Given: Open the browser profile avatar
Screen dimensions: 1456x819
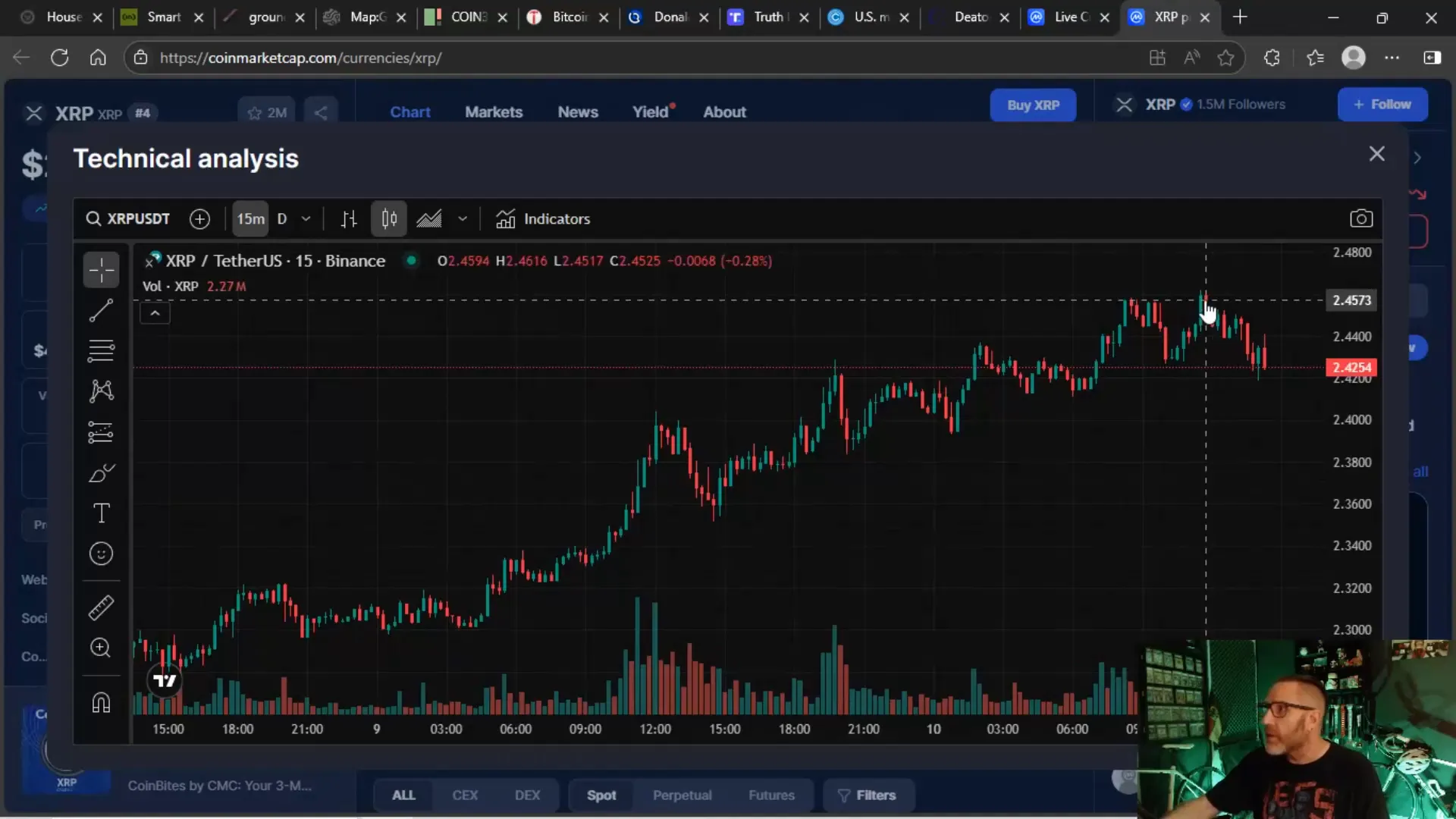Looking at the screenshot, I should click(1354, 58).
